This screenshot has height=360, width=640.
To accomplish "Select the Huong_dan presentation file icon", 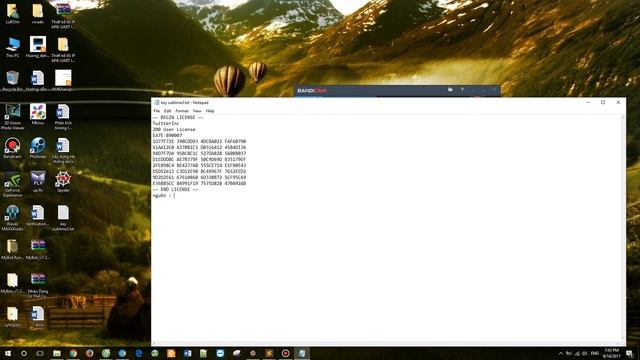I will click(x=38, y=47).
